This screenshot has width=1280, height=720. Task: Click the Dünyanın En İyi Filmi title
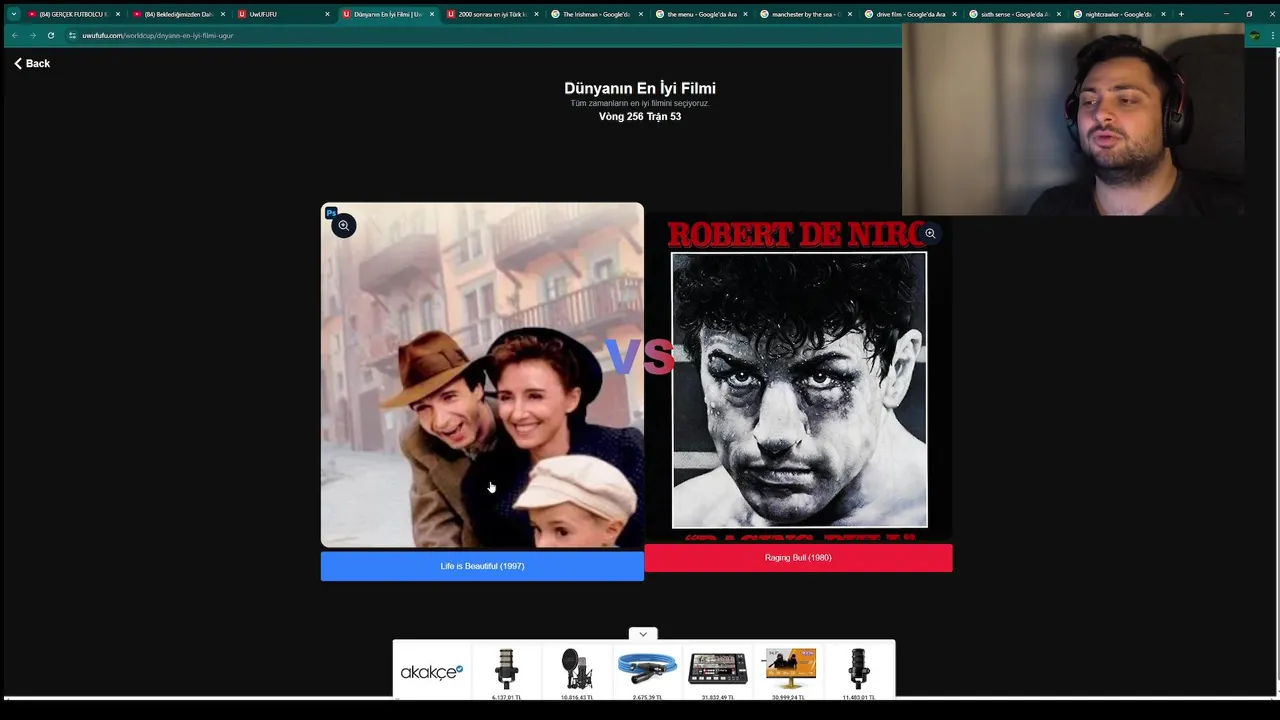pyautogui.click(x=640, y=88)
